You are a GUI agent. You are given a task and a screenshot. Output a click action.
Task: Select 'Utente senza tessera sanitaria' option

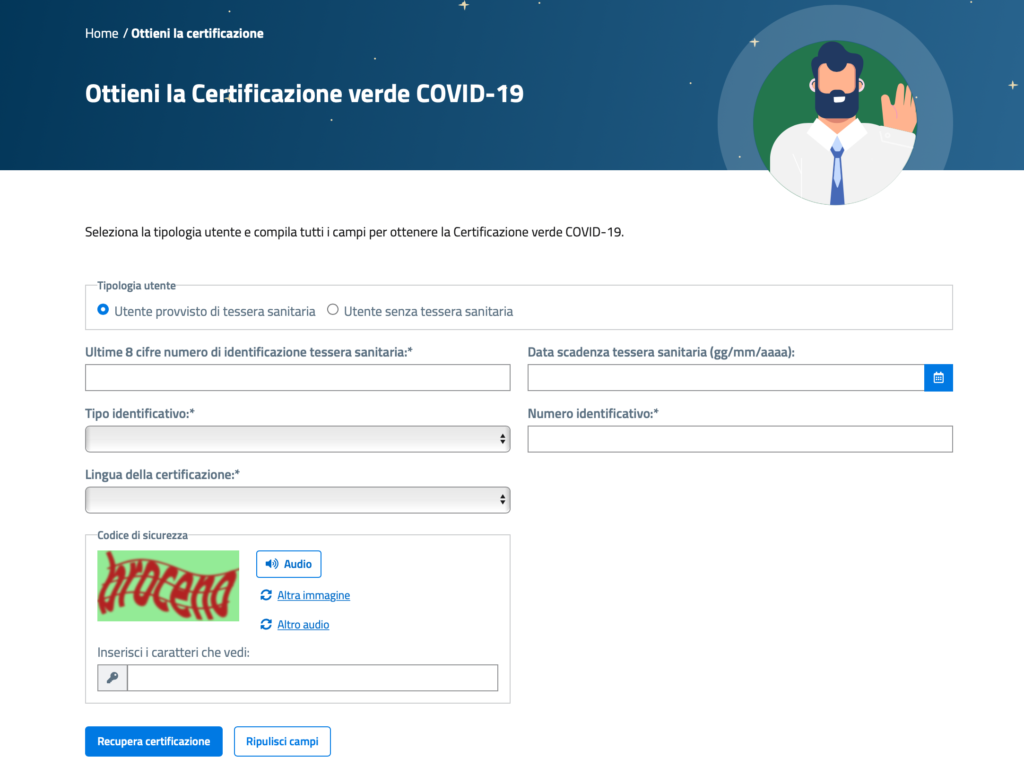333,310
